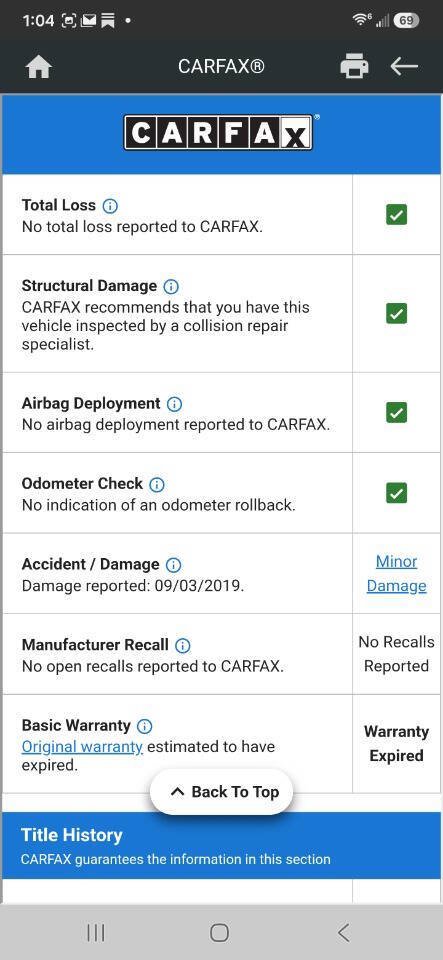This screenshot has width=443, height=960.
Task: Open the Title History section header
Action: click(x=222, y=846)
